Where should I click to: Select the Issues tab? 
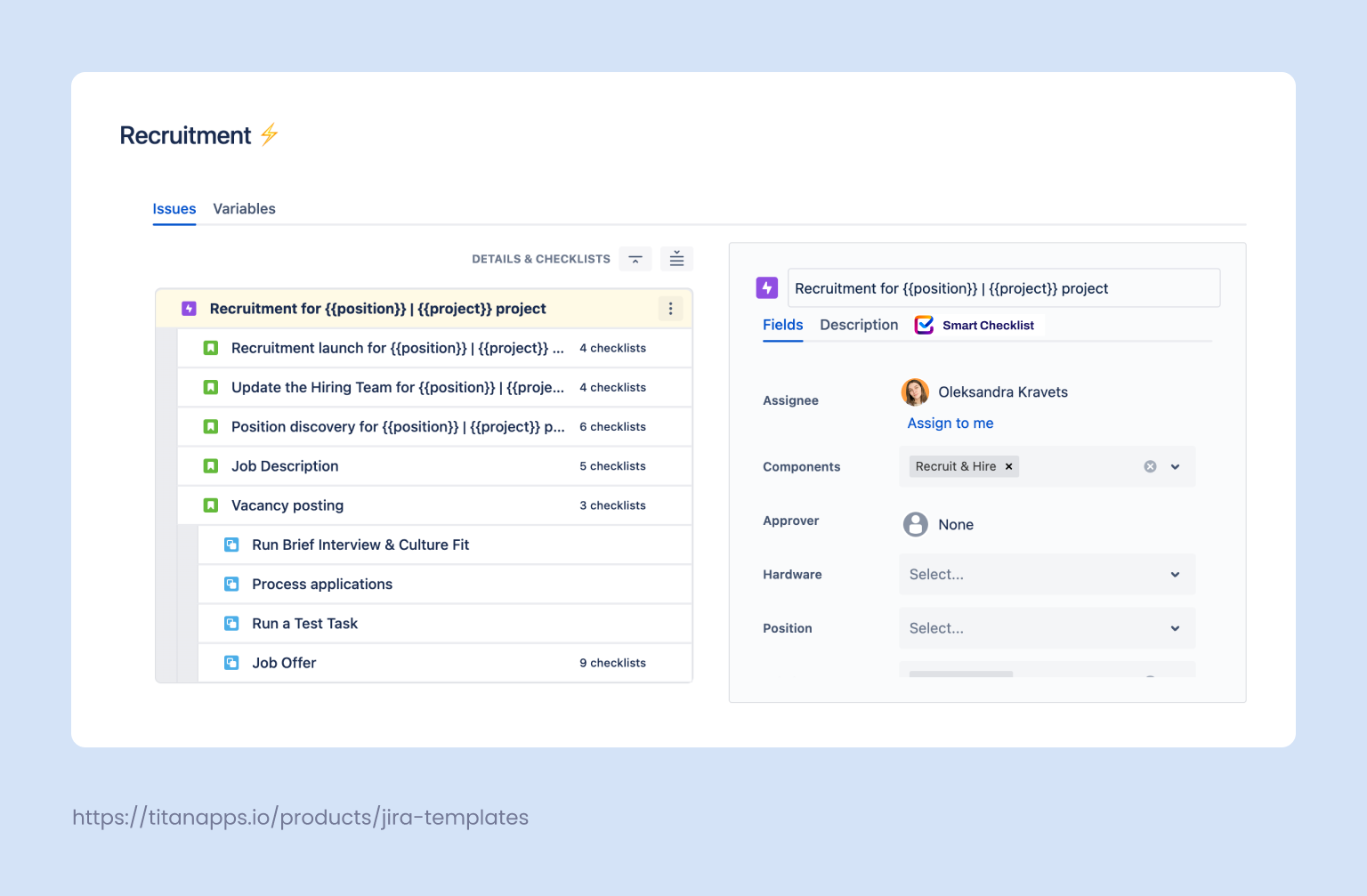[x=174, y=208]
